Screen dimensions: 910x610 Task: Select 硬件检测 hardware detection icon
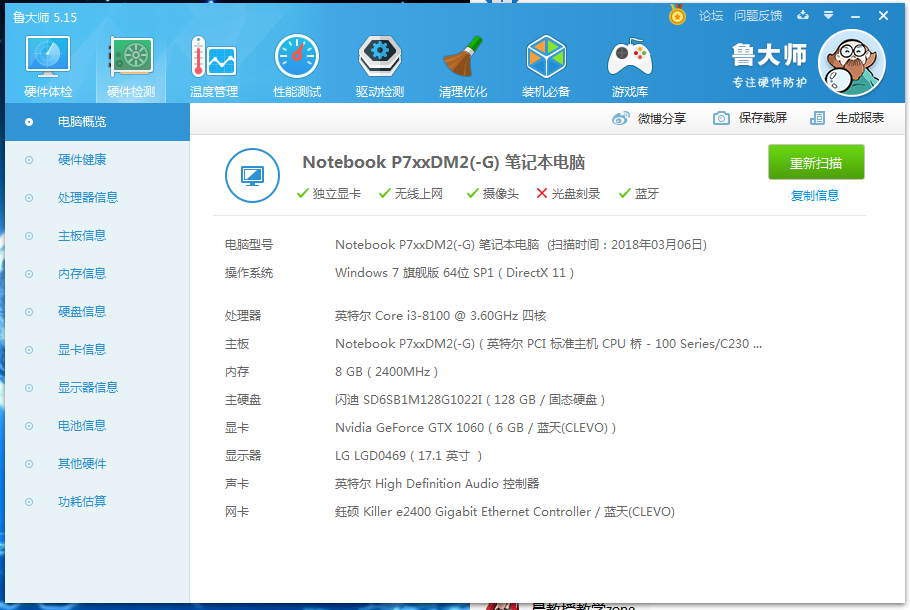131,67
